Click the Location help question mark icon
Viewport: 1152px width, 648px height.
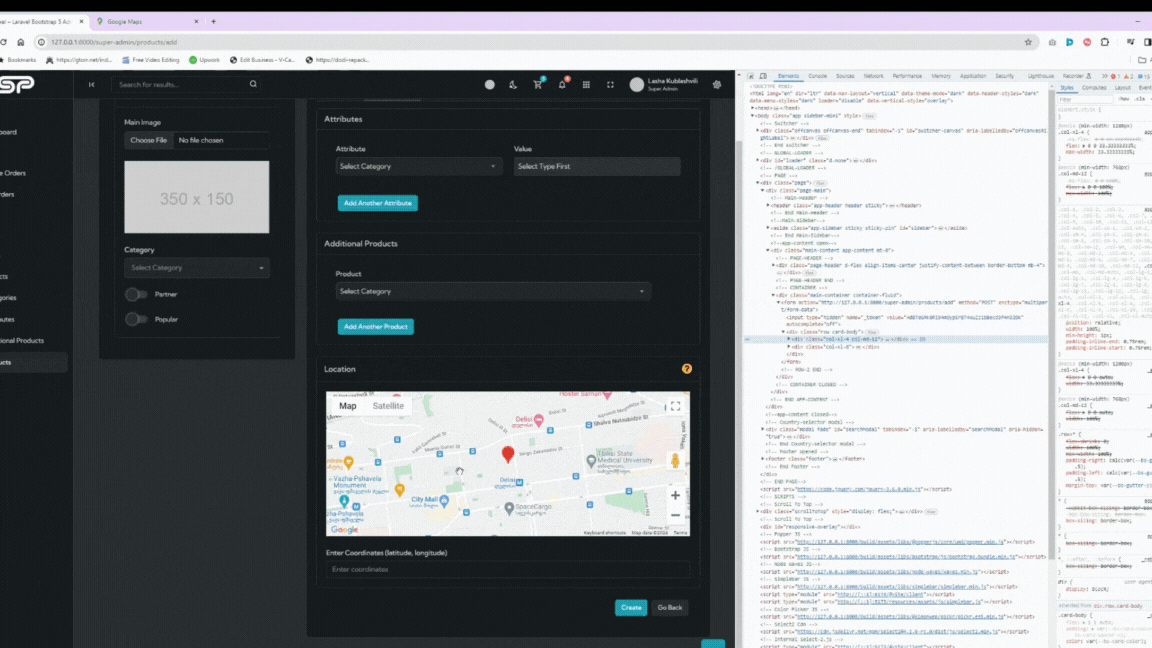(x=687, y=369)
